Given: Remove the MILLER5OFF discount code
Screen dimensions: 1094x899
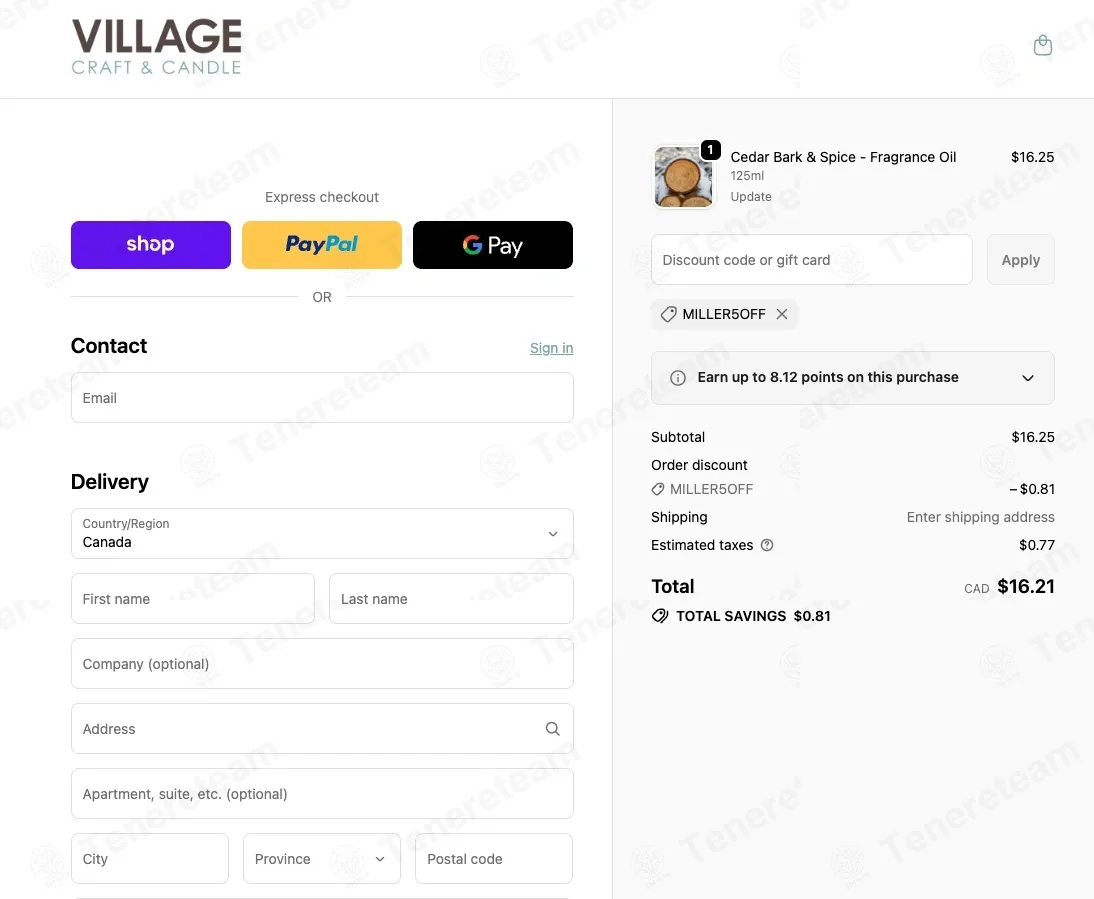Looking at the screenshot, I should tap(781, 315).
